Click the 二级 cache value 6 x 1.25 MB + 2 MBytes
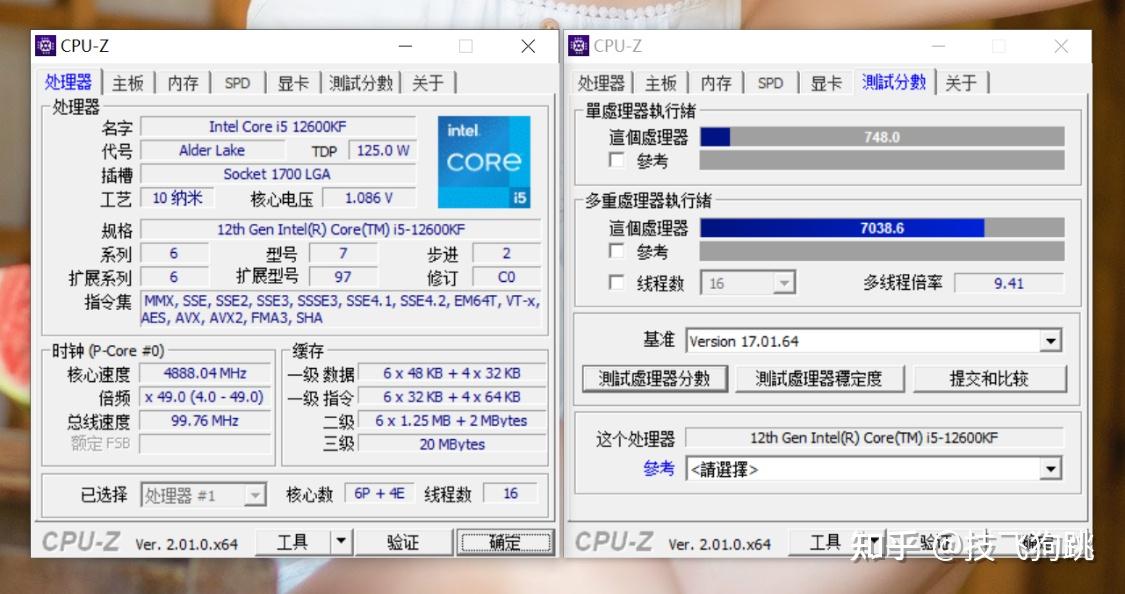The width and height of the screenshot is (1125, 594). point(452,420)
